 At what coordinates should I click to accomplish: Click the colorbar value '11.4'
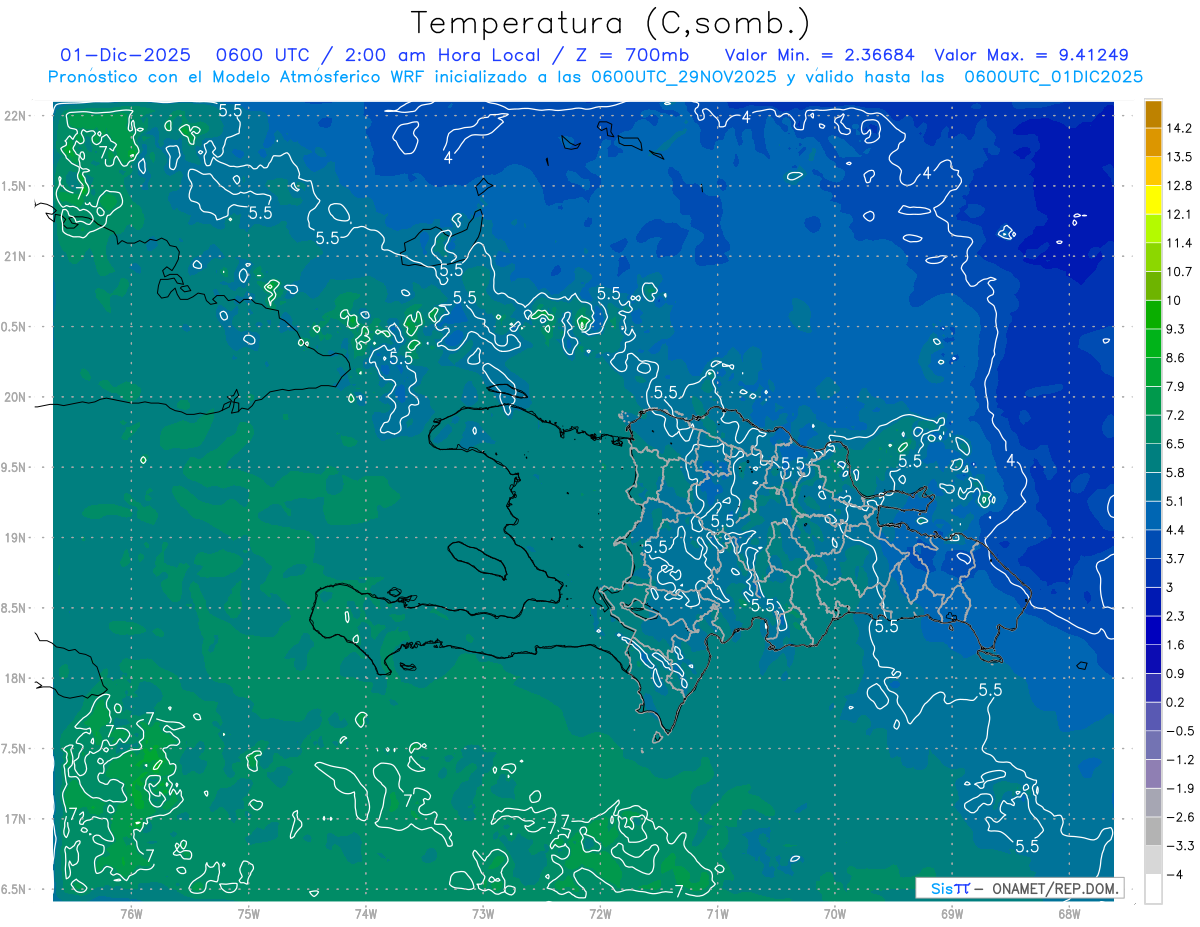tap(1181, 243)
